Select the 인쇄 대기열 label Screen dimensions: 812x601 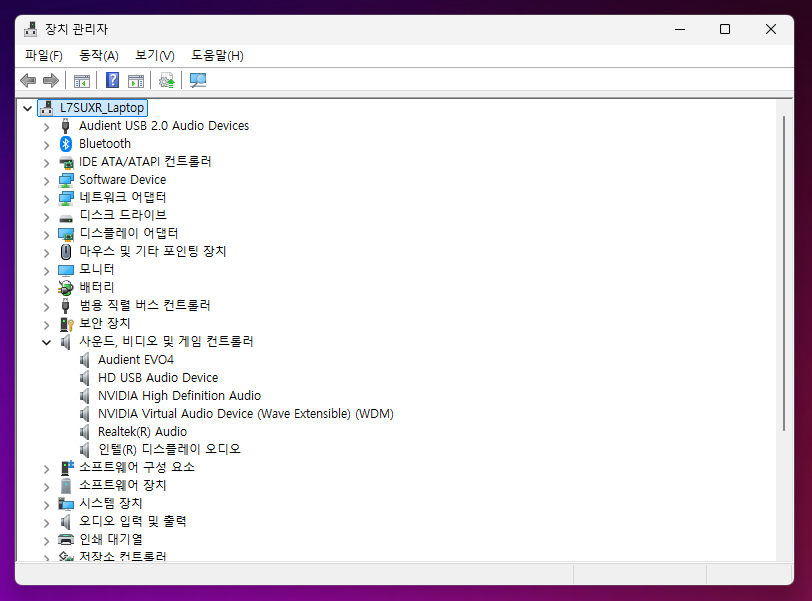[x=111, y=539]
